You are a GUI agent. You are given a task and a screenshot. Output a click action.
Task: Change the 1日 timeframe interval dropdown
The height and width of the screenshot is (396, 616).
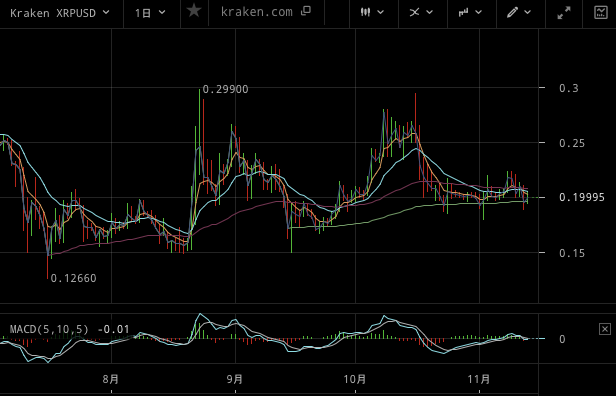[x=150, y=13]
